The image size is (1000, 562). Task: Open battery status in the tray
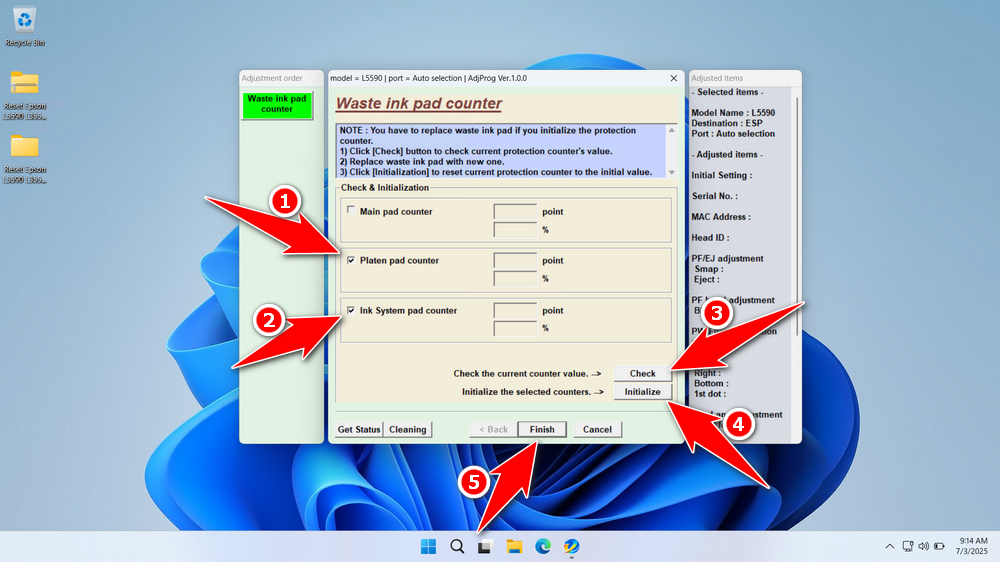939,547
